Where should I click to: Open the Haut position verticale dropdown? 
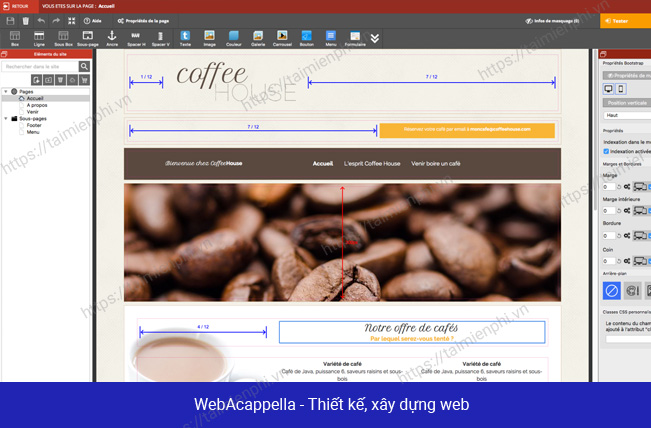pyautogui.click(x=627, y=115)
